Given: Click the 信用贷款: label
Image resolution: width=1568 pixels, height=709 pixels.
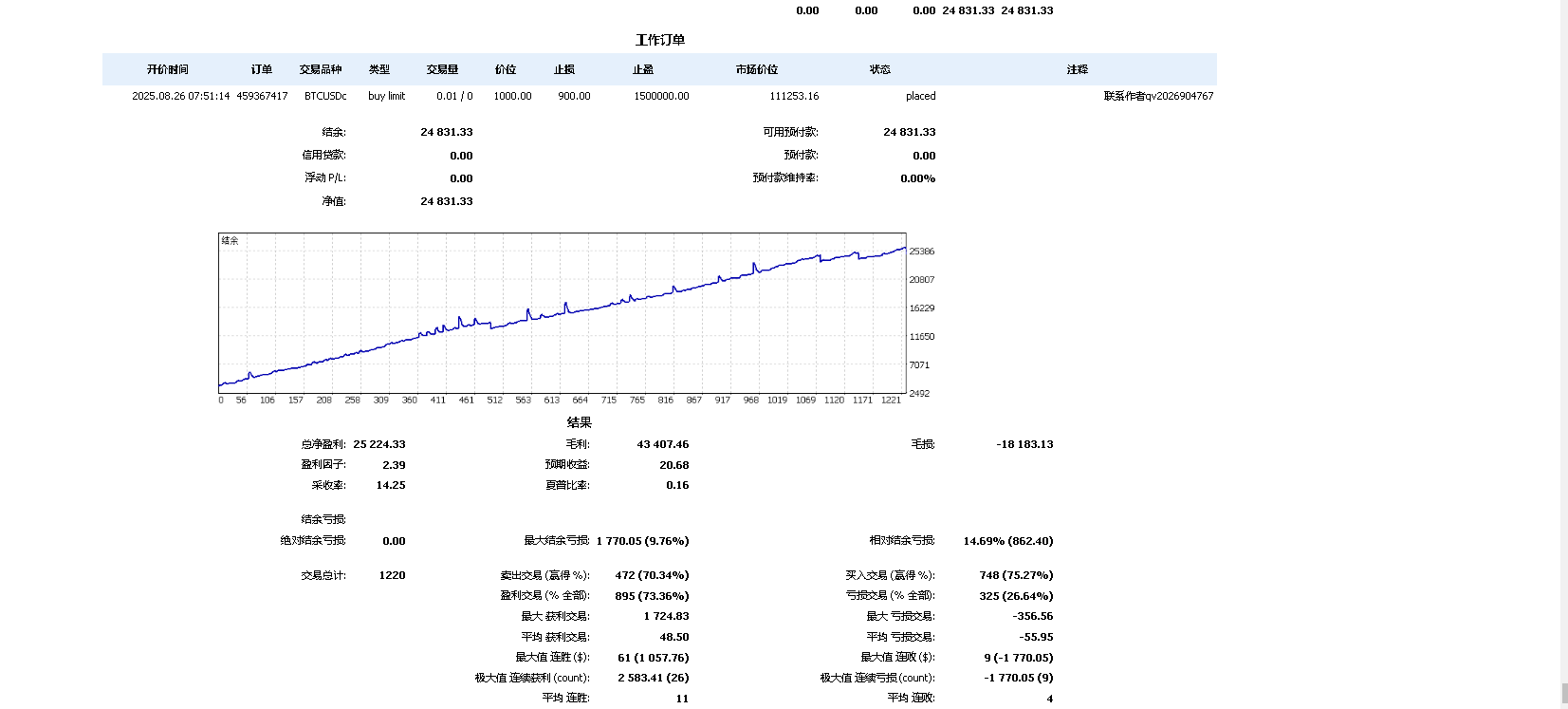Looking at the screenshot, I should [x=324, y=155].
